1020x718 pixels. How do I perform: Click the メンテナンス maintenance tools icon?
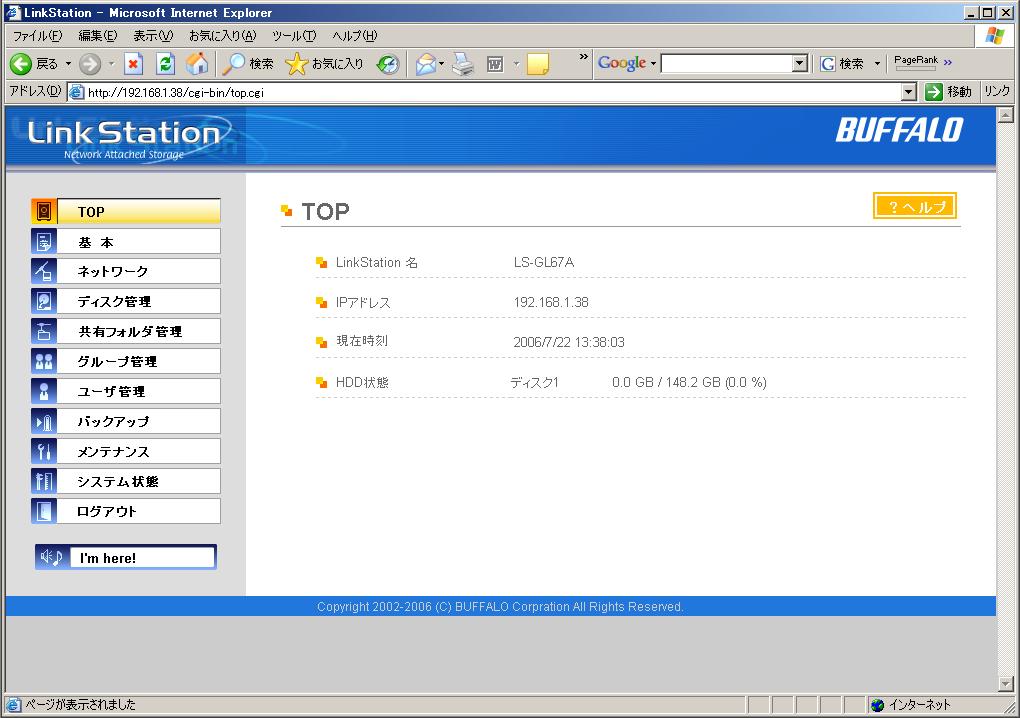pos(44,451)
